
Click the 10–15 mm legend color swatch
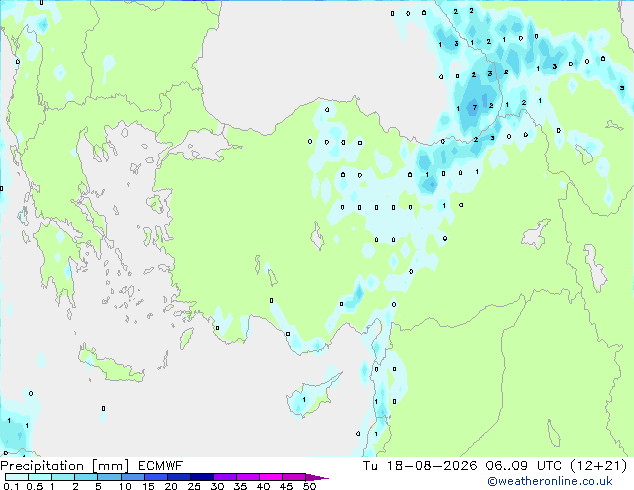132,477
